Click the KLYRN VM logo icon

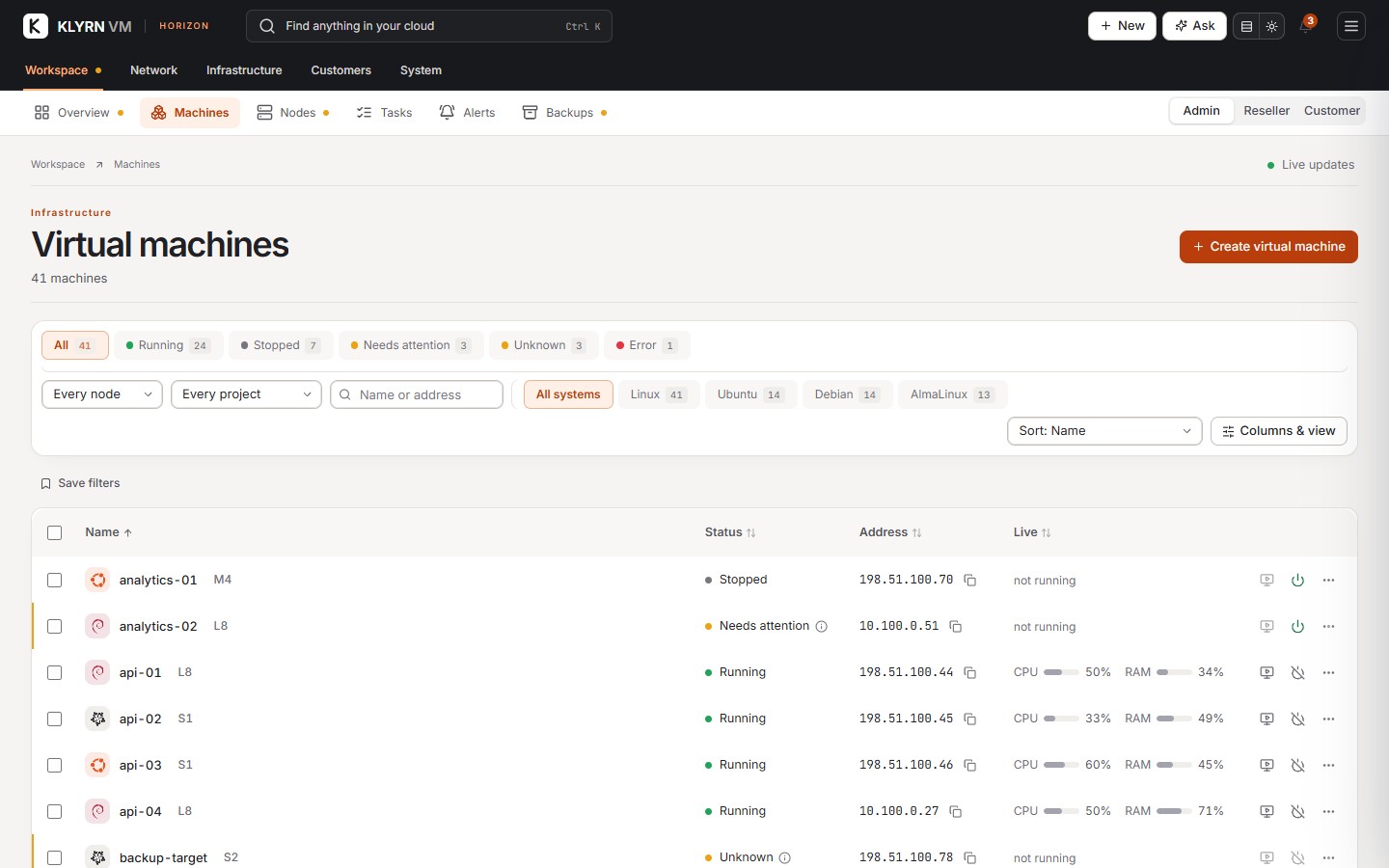pyautogui.click(x=36, y=26)
